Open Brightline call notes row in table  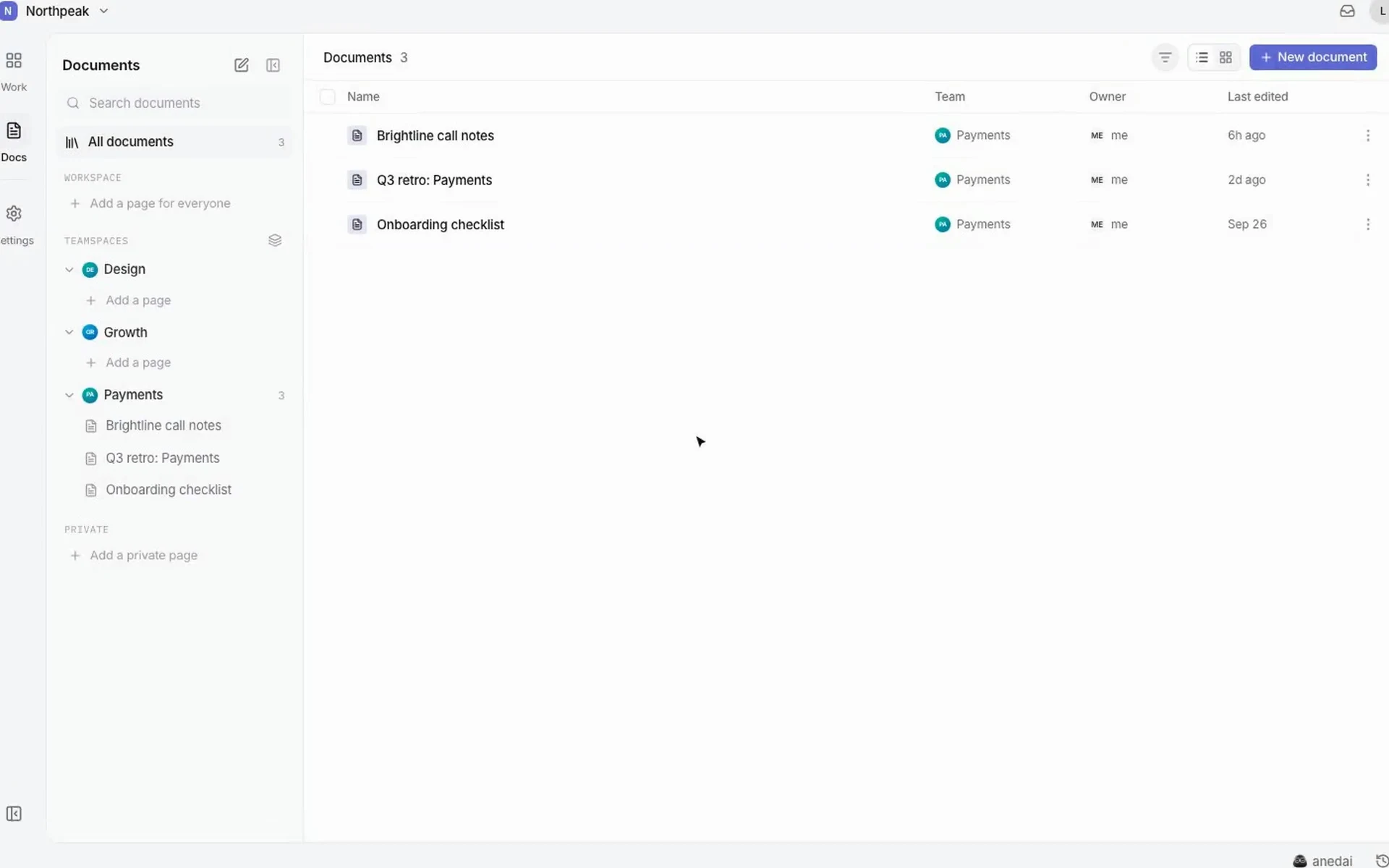click(x=846, y=135)
